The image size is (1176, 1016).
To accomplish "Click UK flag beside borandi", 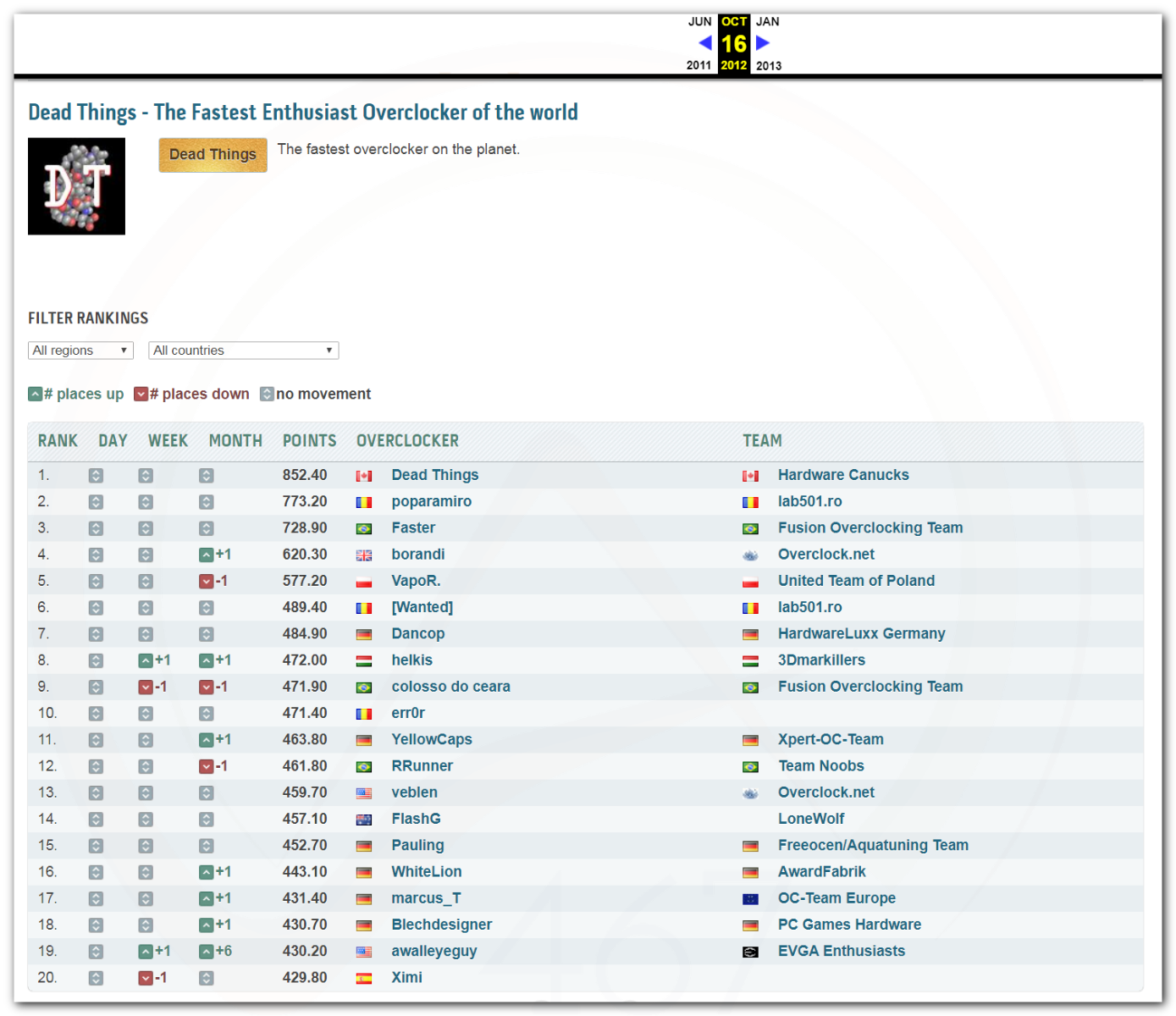I will tap(364, 555).
